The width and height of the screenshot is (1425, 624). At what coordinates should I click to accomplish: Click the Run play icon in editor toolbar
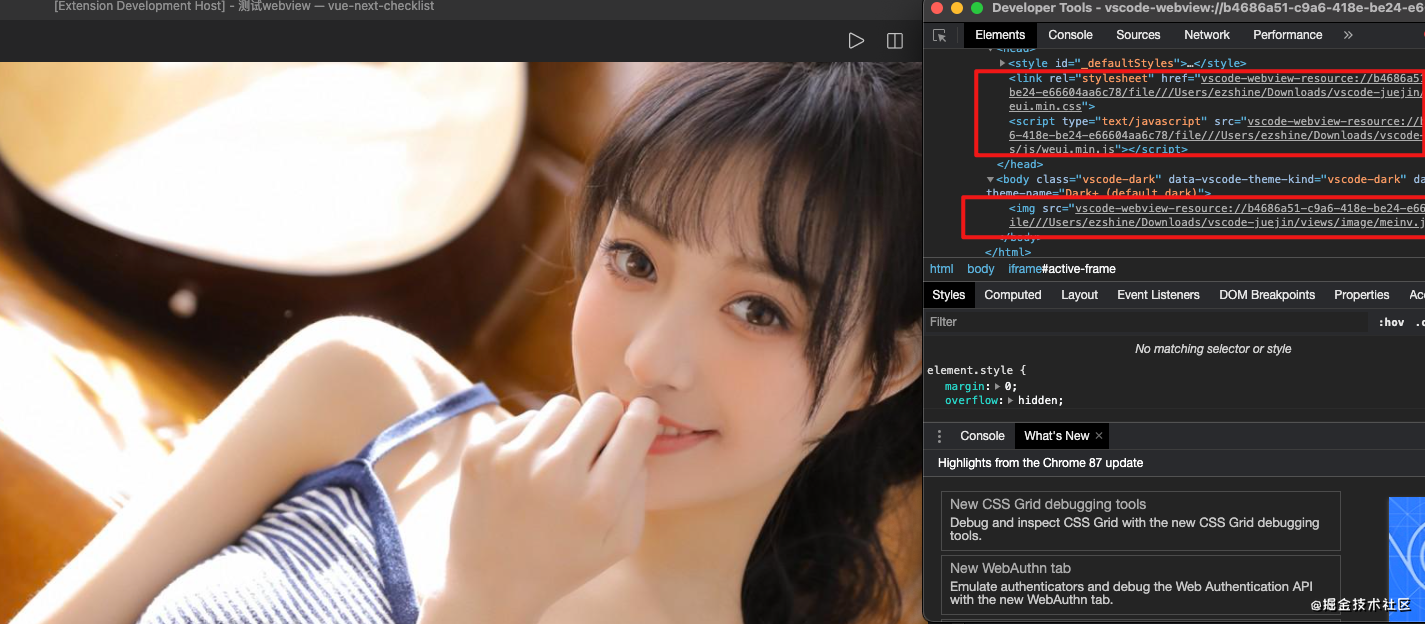point(856,41)
